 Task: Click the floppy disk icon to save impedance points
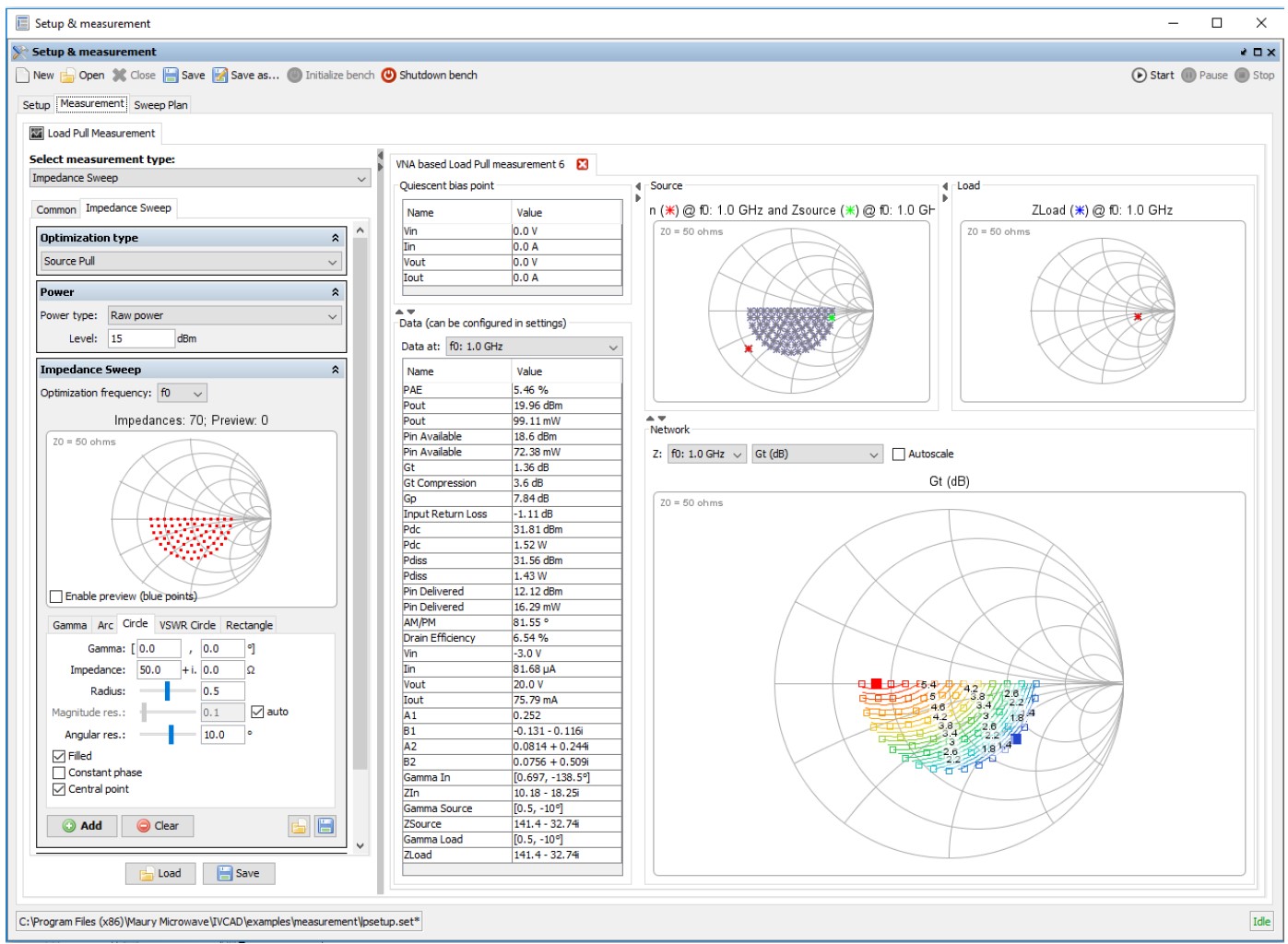(325, 826)
